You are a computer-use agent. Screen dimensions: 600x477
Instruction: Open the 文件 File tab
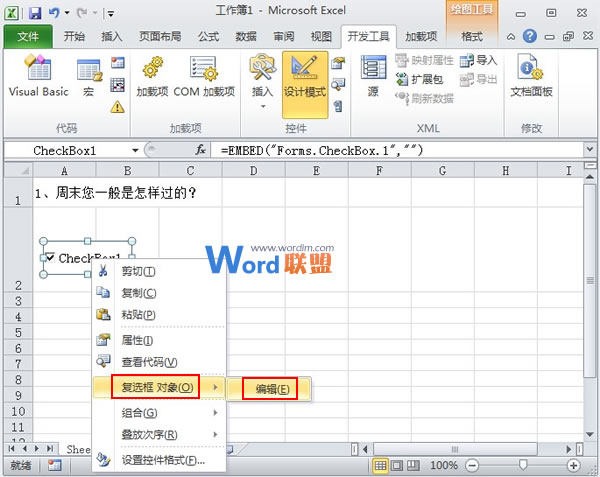point(28,37)
